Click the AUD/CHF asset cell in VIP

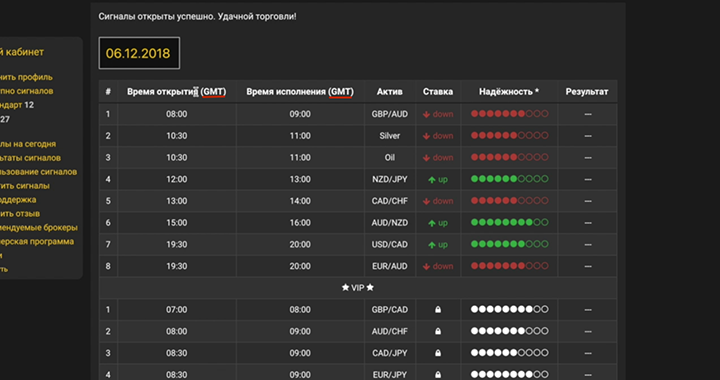coord(389,331)
